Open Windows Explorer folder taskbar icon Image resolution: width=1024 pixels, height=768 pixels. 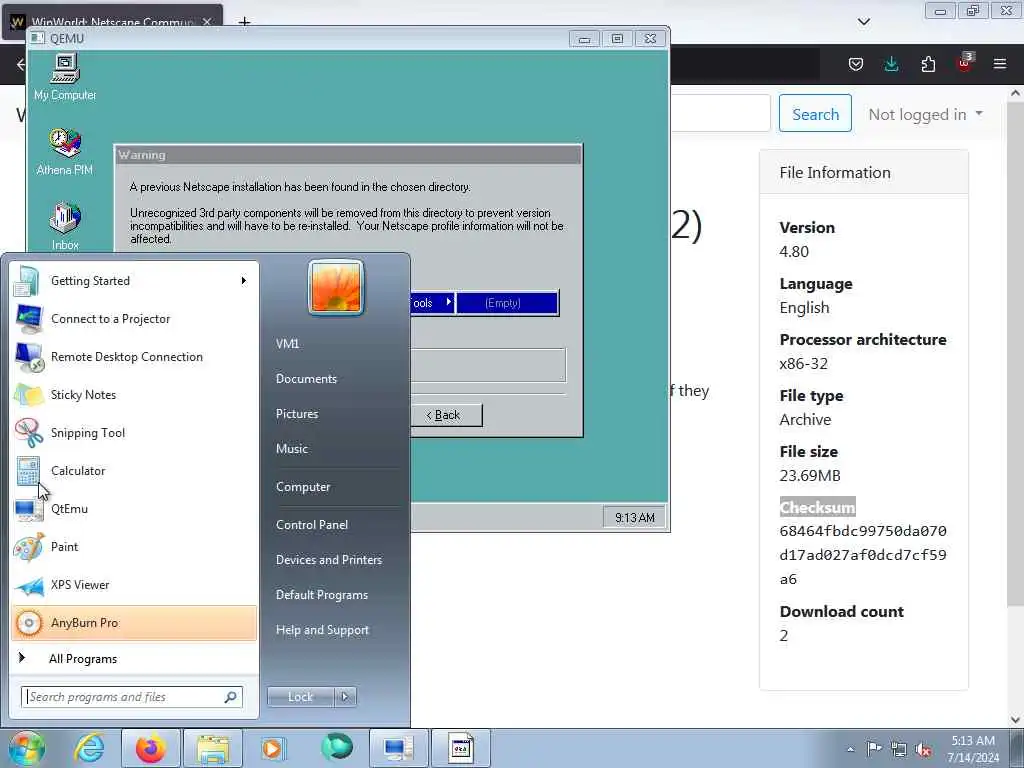coord(213,748)
